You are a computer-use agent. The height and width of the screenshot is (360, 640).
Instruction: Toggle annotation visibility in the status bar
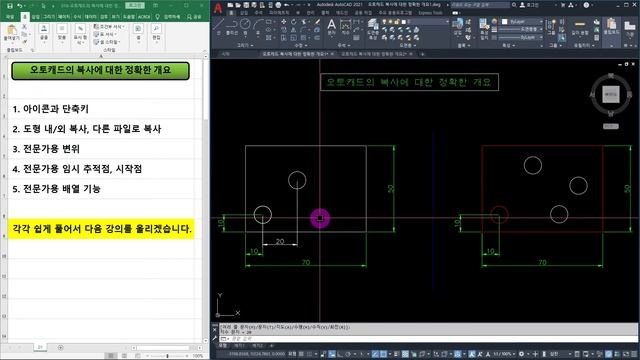[x=472, y=354]
